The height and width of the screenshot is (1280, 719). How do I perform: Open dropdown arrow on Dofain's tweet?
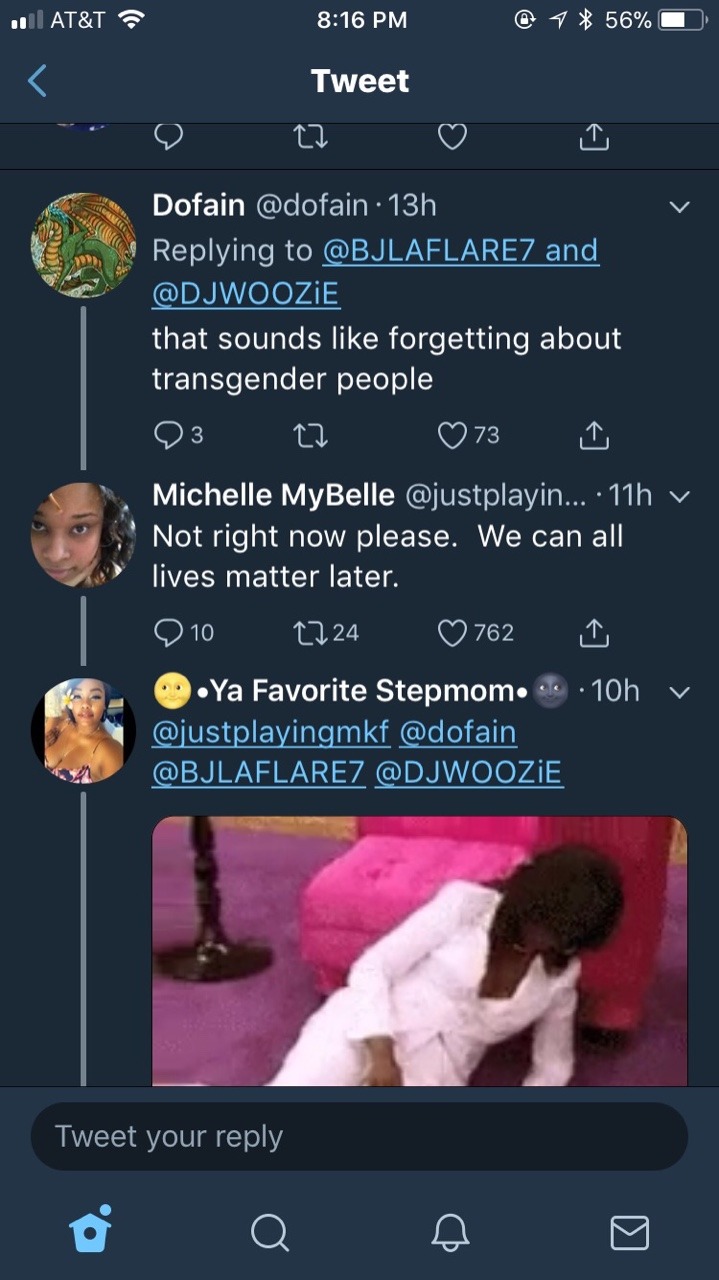tap(679, 207)
